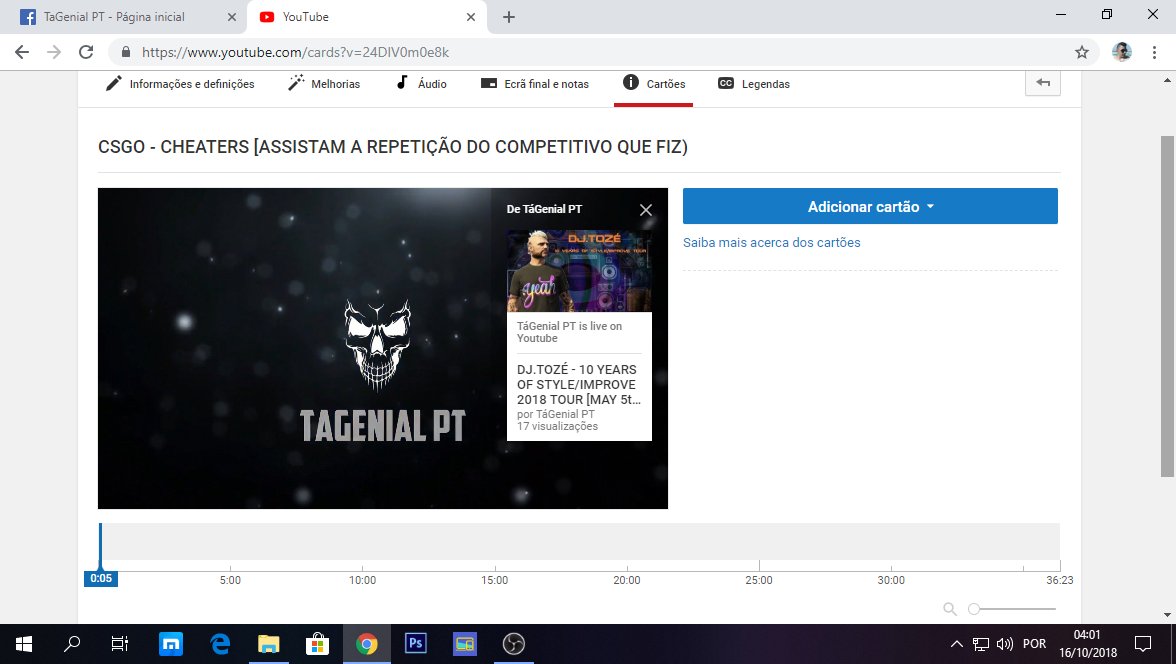Open a new browser tab
The height and width of the screenshot is (664, 1176).
pyautogui.click(x=508, y=17)
